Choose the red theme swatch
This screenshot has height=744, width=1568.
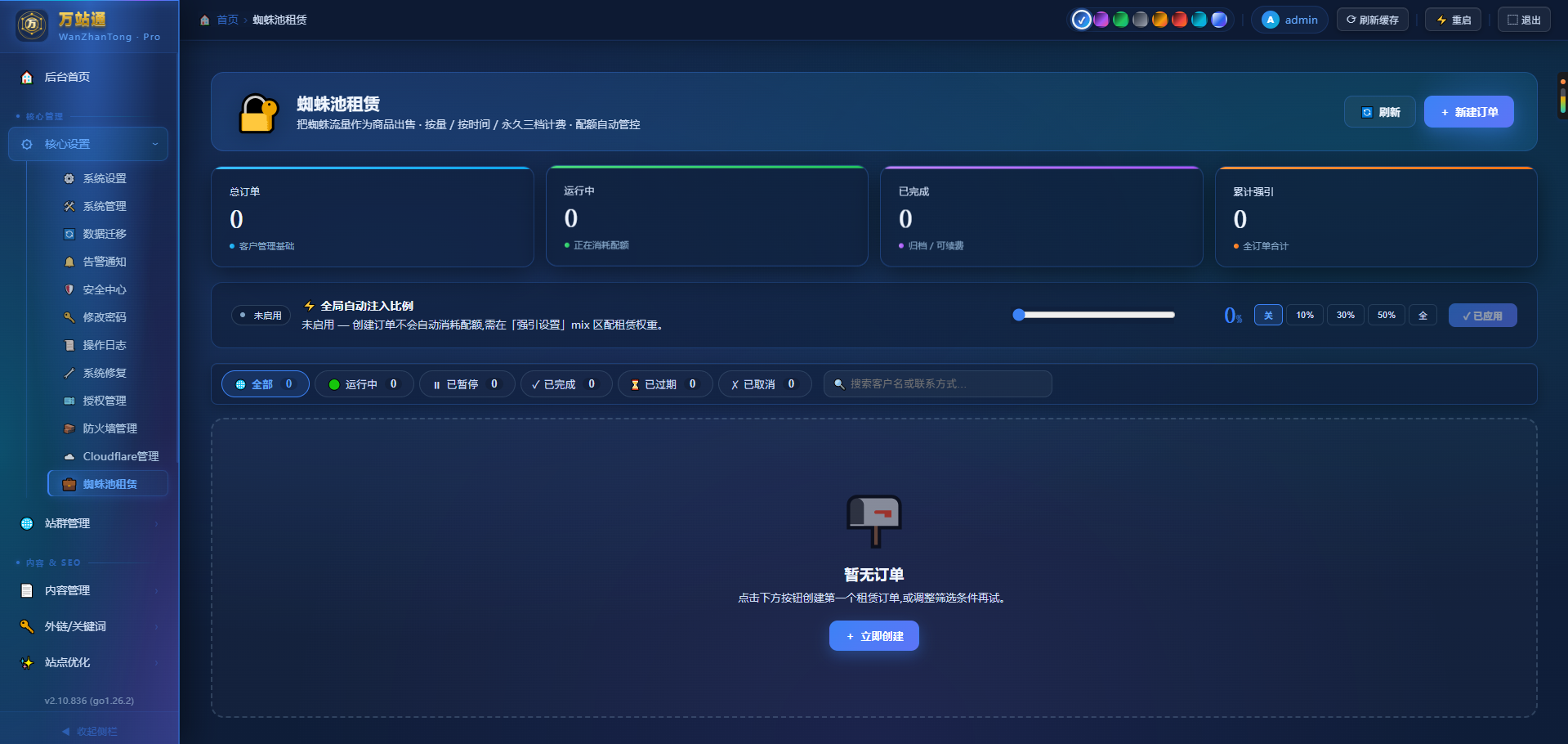pyautogui.click(x=1179, y=20)
